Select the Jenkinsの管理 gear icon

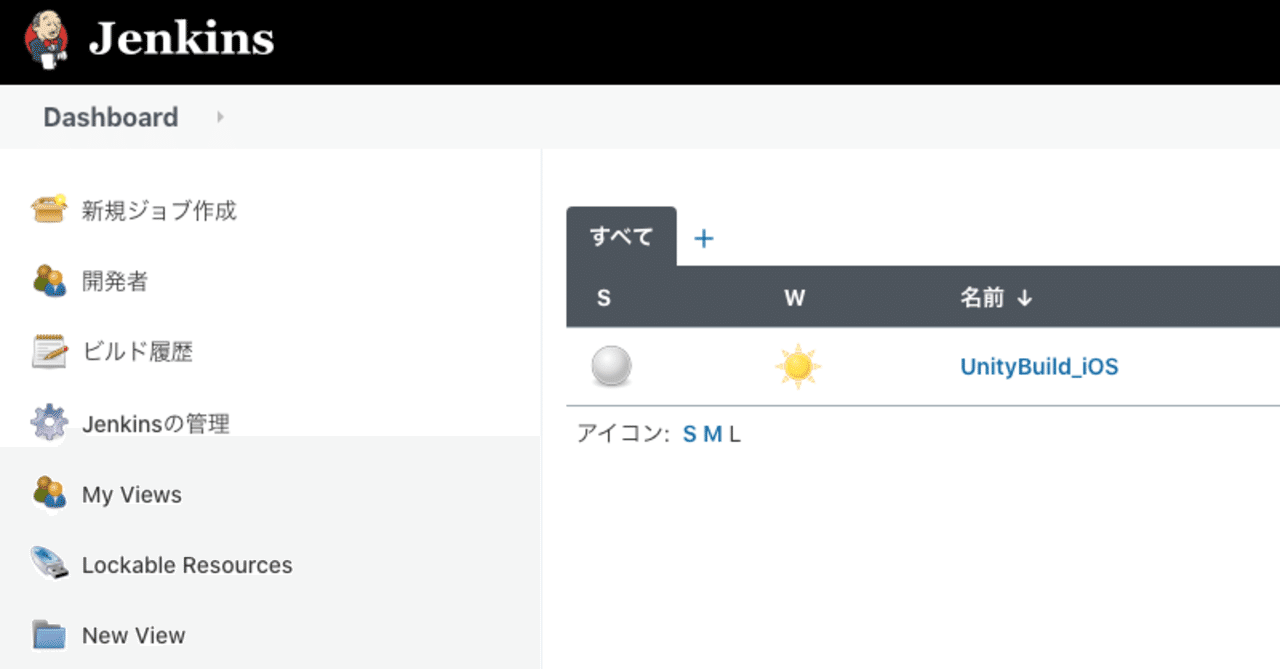point(52,422)
